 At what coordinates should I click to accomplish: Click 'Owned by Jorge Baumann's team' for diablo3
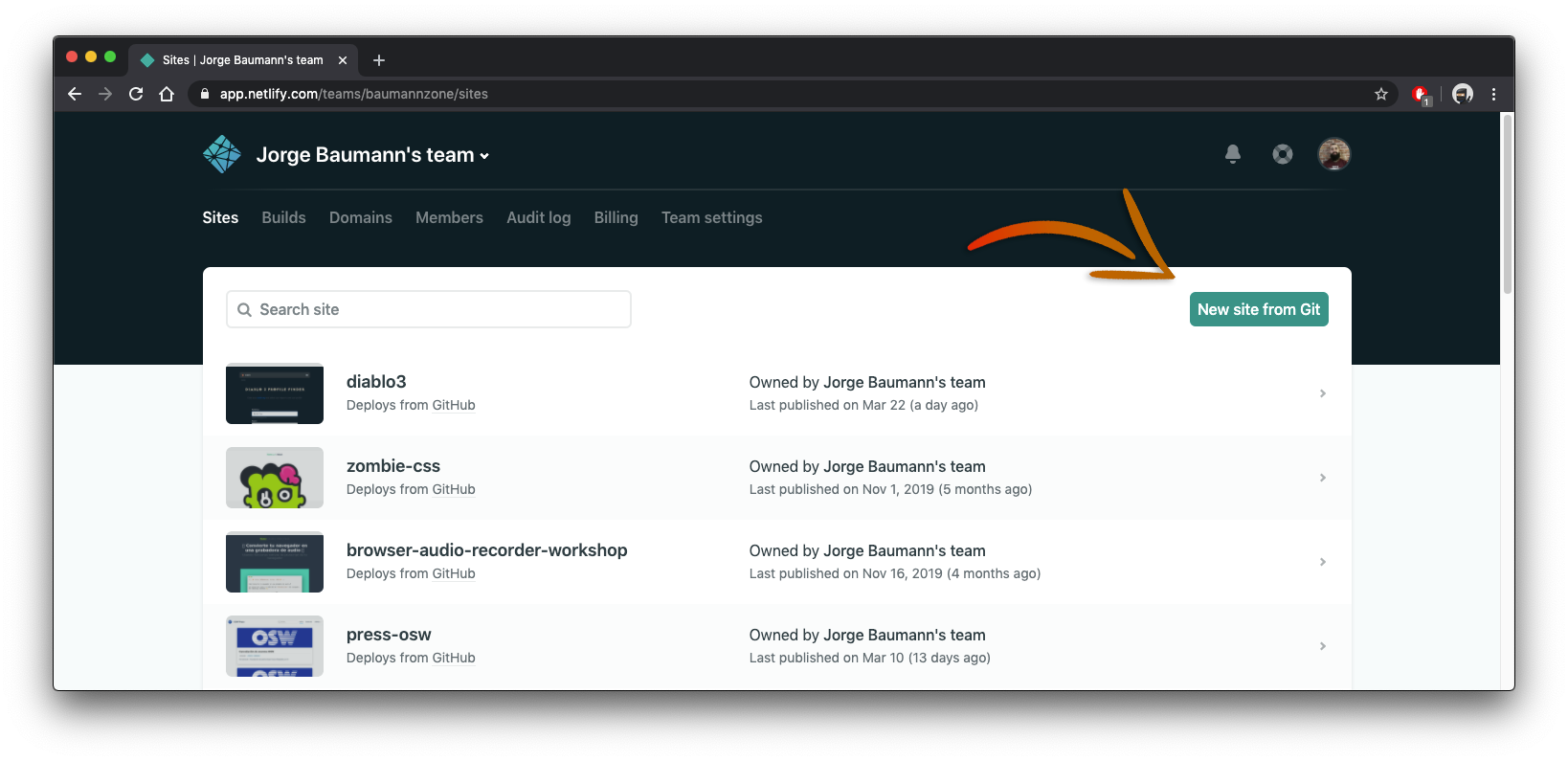pyautogui.click(x=867, y=382)
